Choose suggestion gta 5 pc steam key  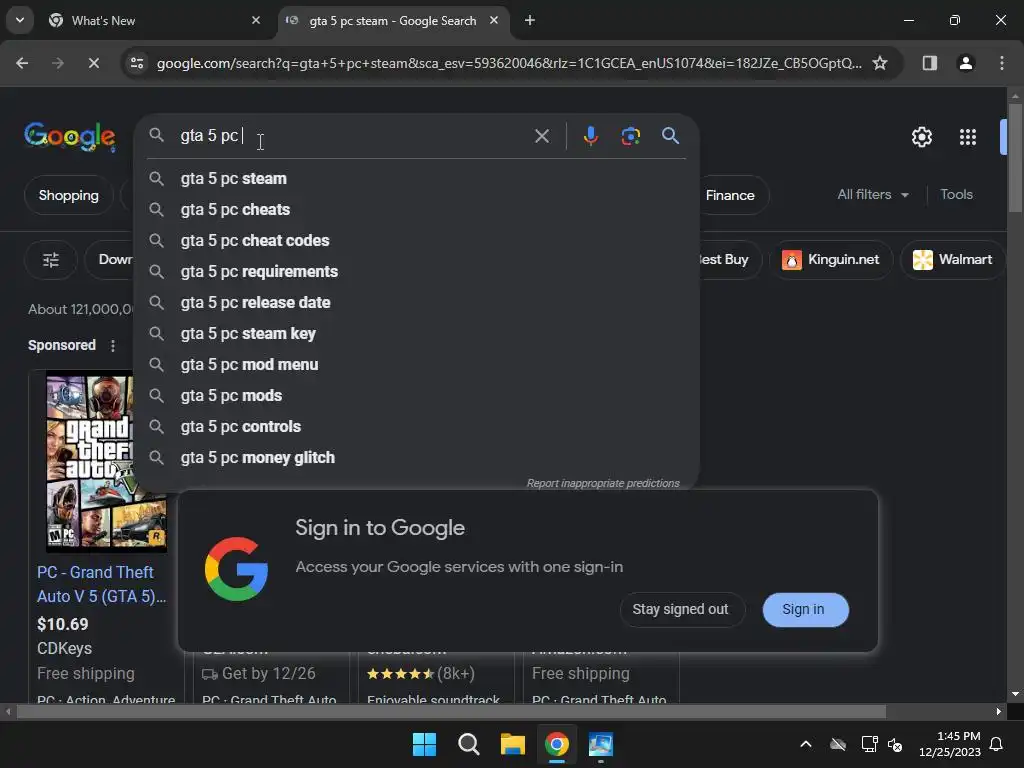pyautogui.click(x=416, y=334)
